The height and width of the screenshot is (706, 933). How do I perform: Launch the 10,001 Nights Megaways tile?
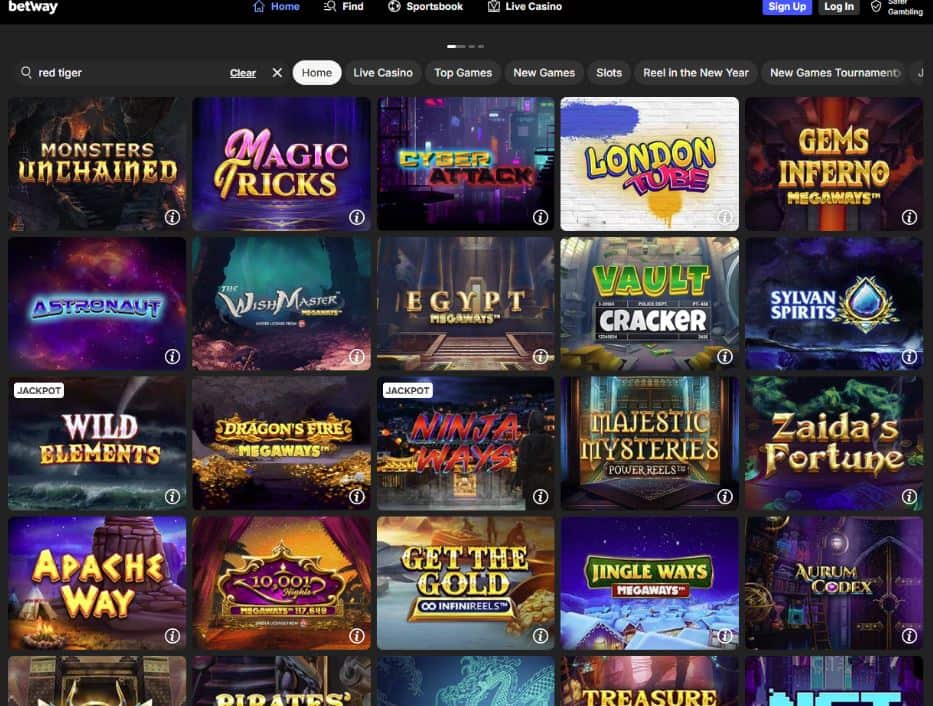point(281,583)
